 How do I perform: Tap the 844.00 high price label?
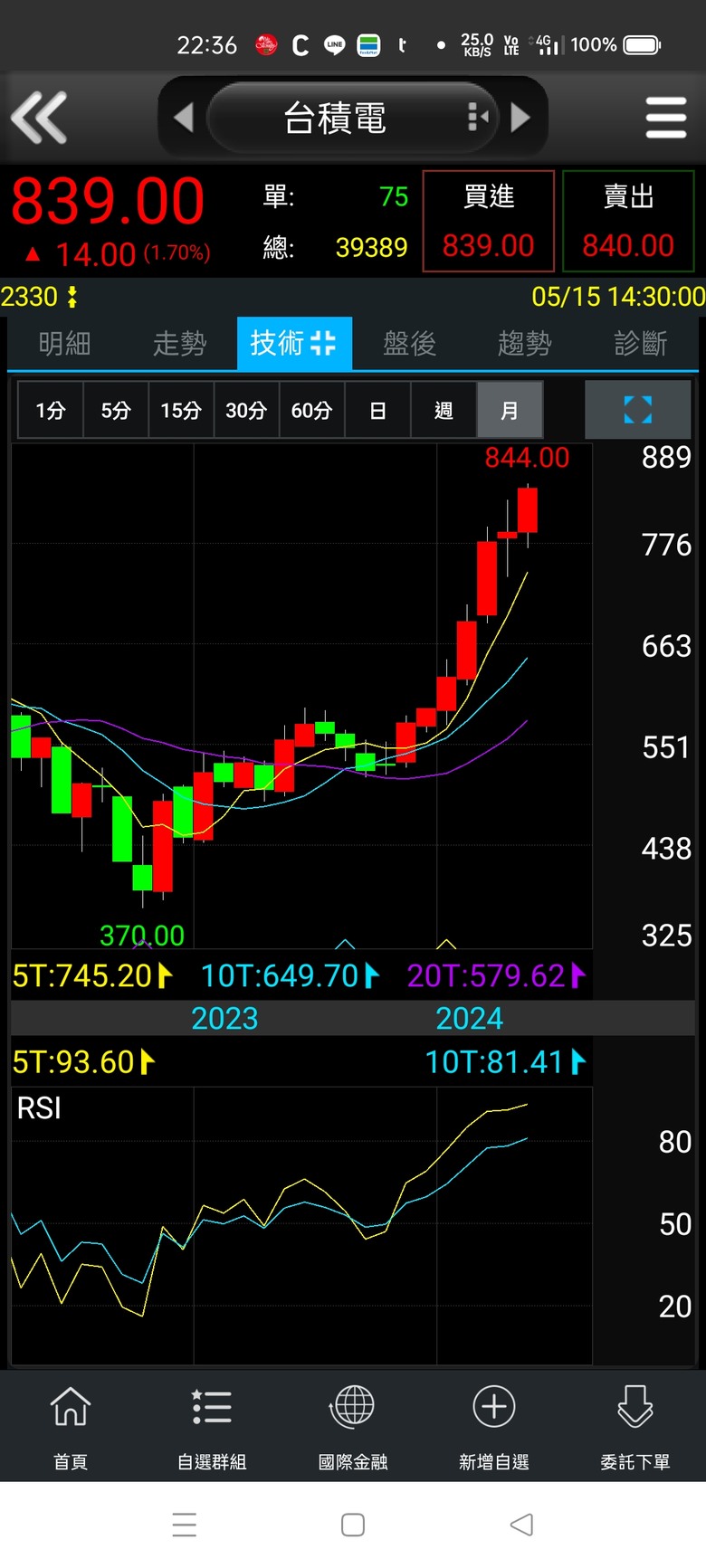click(527, 458)
